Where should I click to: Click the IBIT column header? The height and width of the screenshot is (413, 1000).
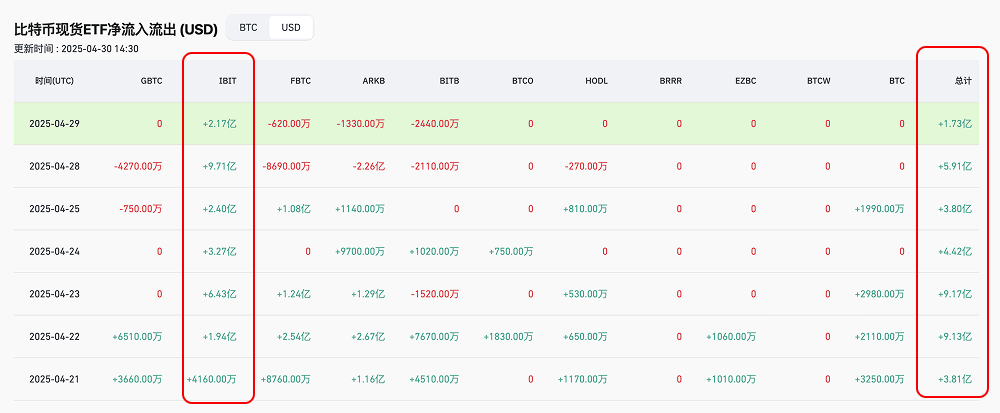(227, 80)
